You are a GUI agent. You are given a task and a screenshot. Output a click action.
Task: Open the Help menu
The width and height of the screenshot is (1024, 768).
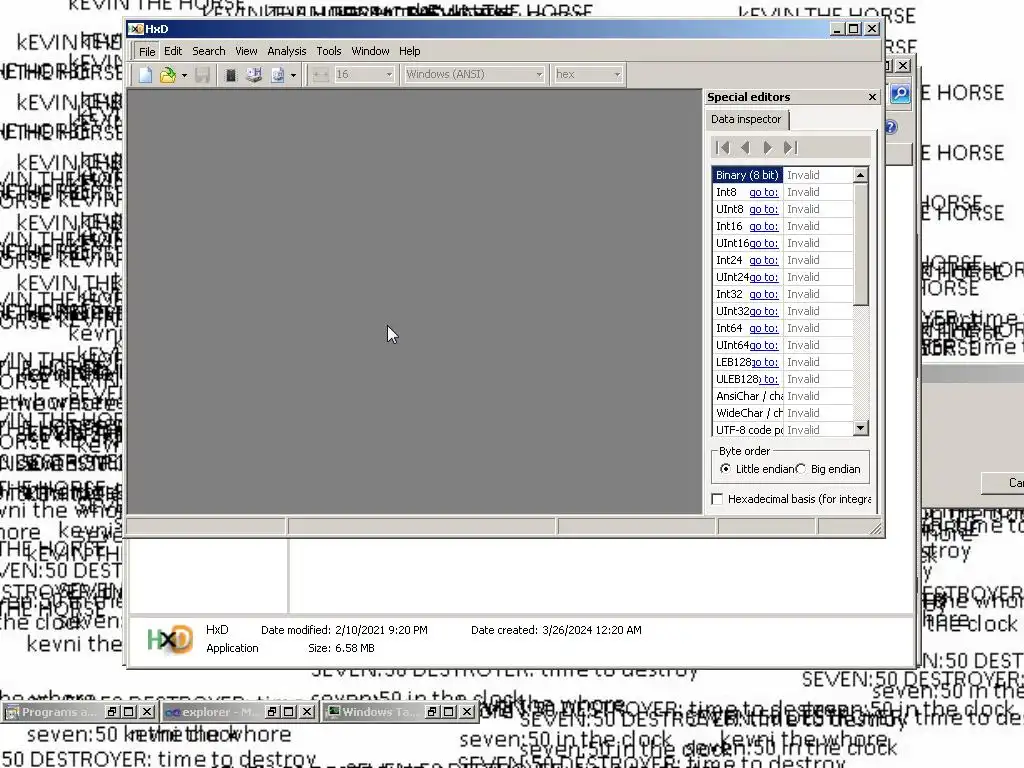(x=409, y=51)
